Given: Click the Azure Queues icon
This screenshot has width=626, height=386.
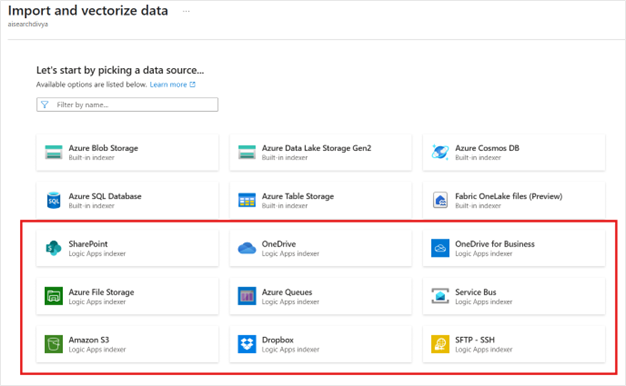Looking at the screenshot, I should [x=247, y=296].
